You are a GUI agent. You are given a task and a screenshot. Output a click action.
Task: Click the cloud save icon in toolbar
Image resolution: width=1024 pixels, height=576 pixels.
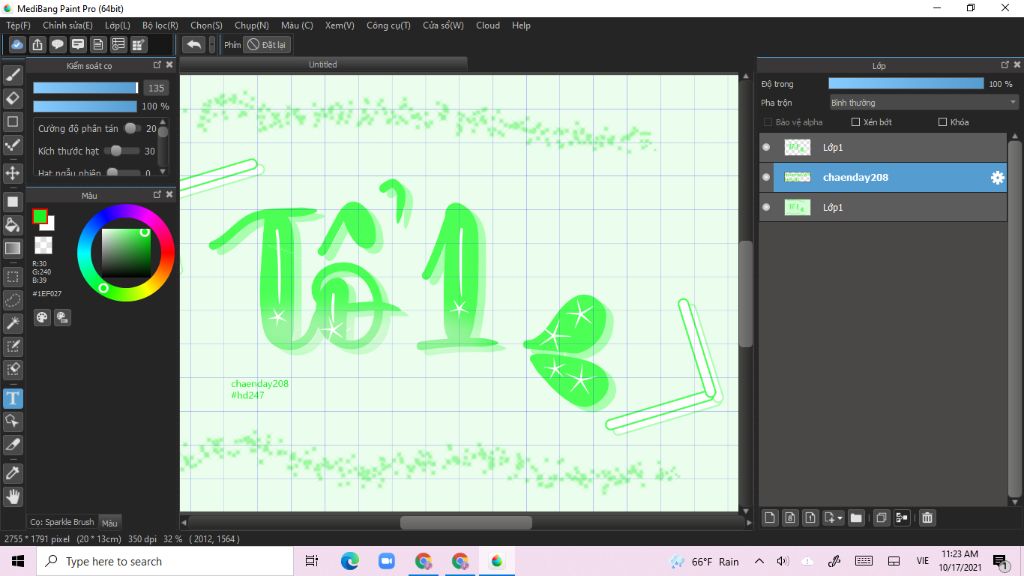17,44
